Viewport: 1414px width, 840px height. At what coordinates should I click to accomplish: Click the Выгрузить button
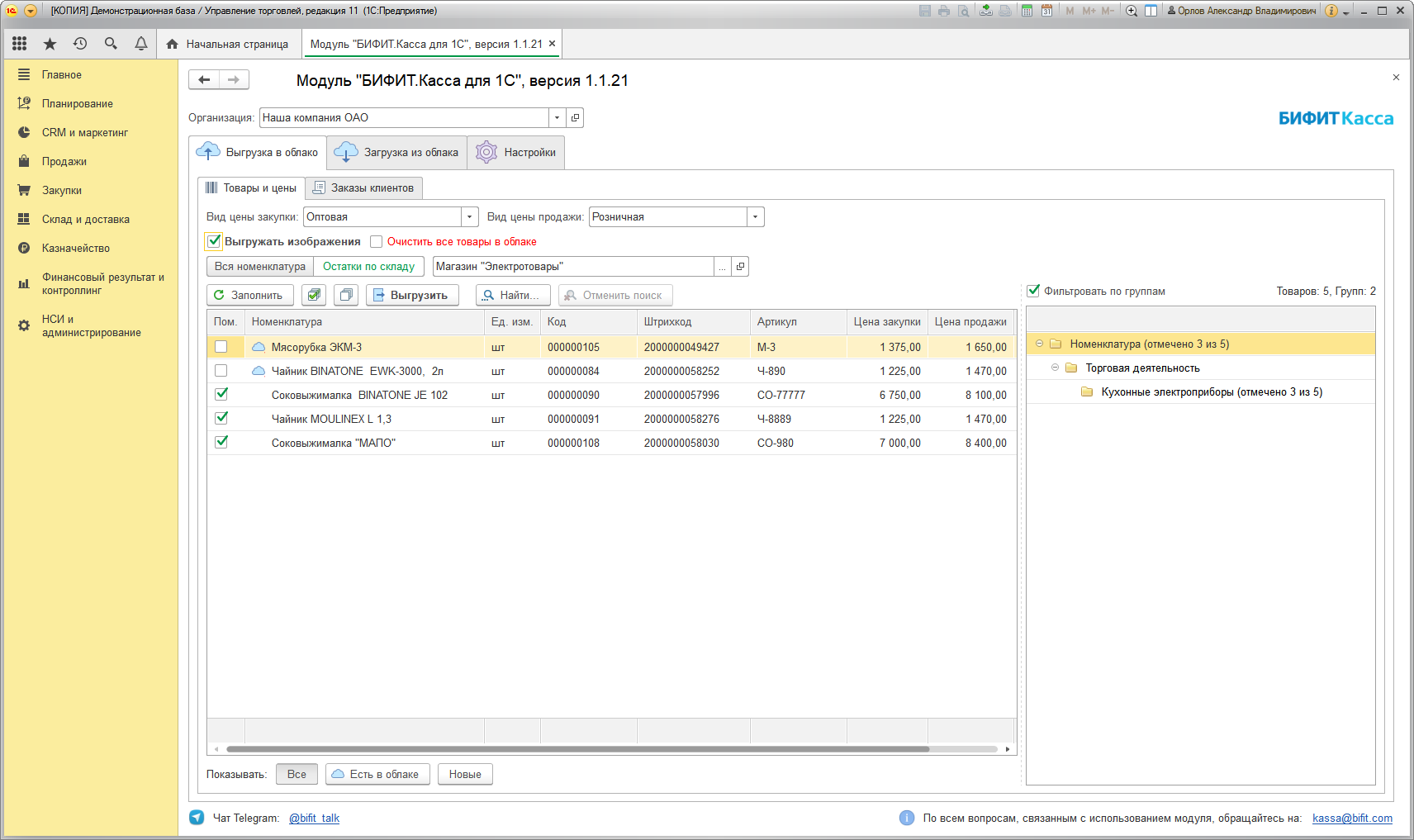412,295
